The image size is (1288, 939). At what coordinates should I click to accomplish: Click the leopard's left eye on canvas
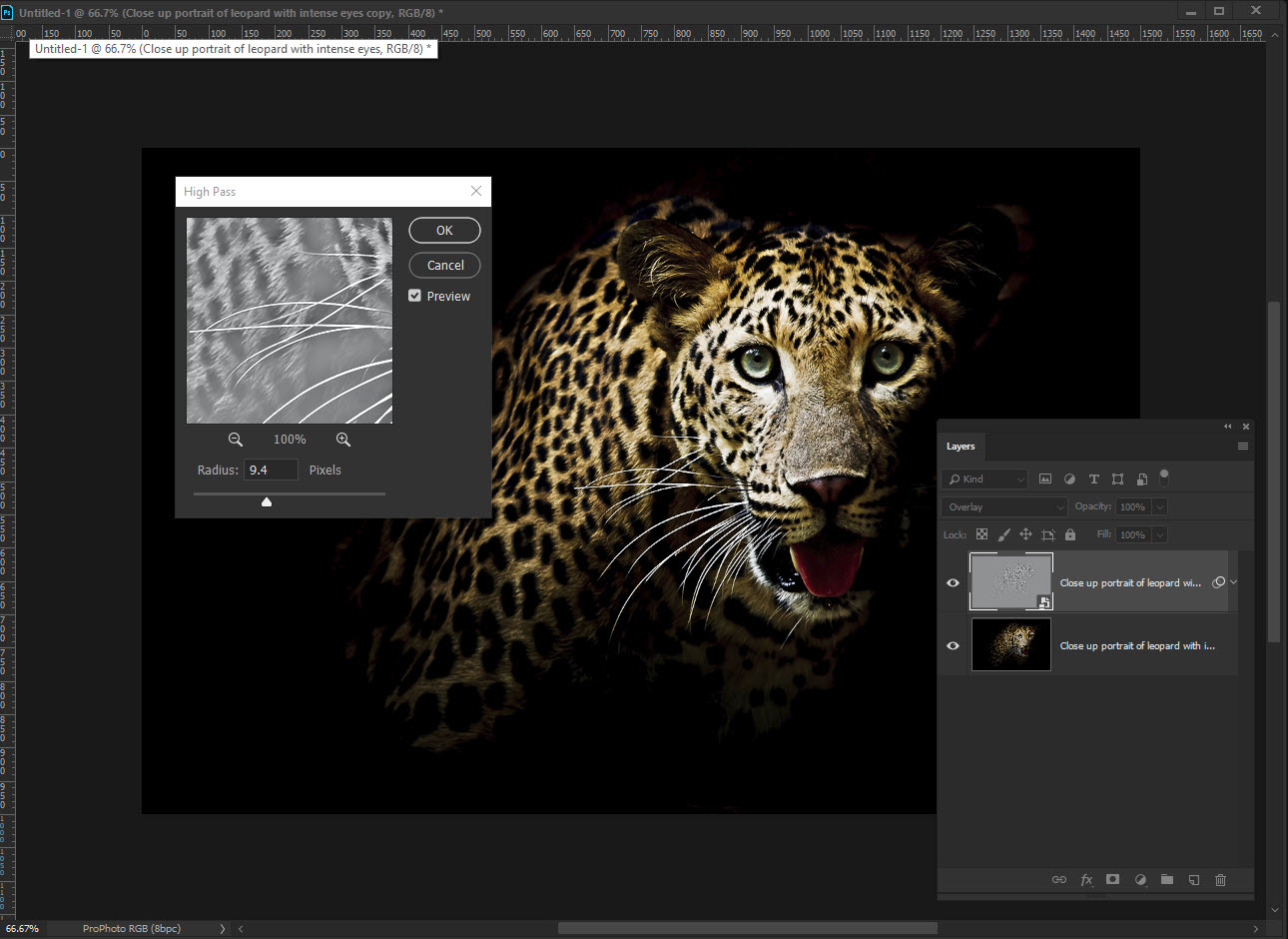click(x=756, y=362)
